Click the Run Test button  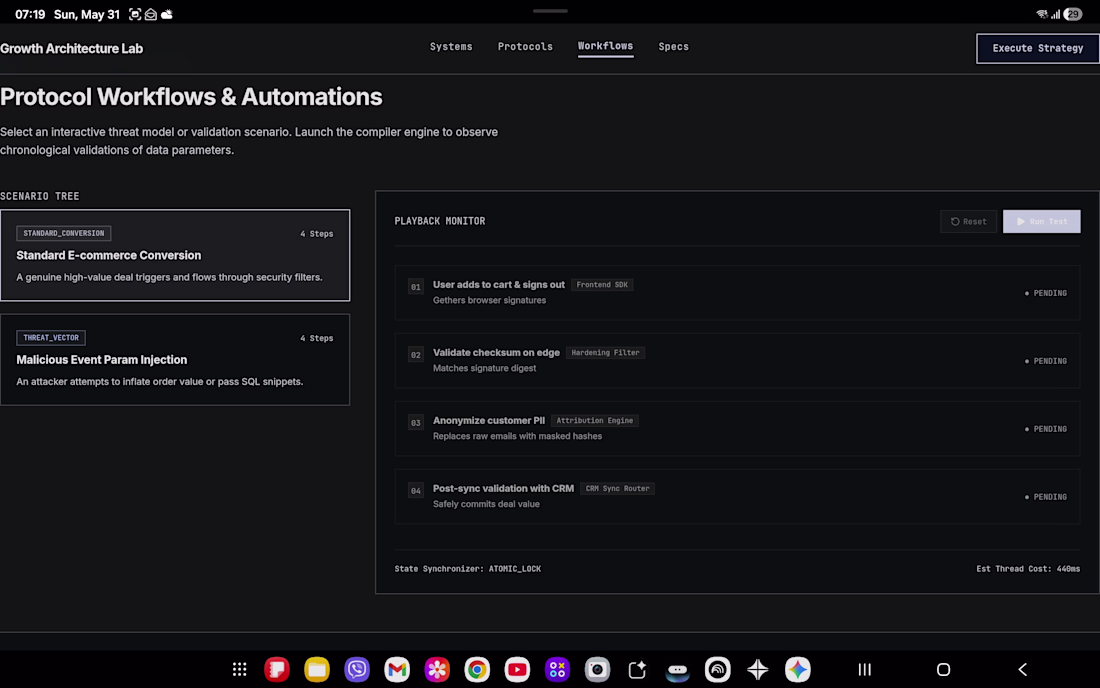pyautogui.click(x=1041, y=222)
